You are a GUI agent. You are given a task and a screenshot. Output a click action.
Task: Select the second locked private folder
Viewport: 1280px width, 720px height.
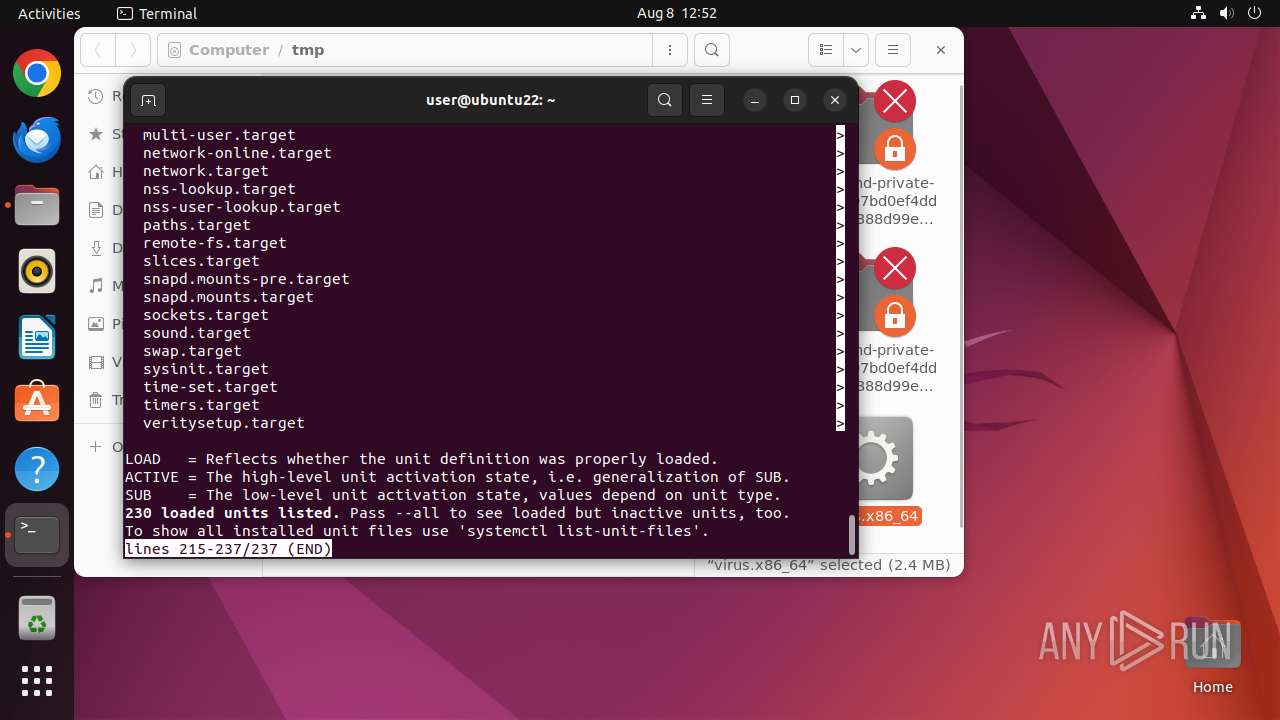coord(895,322)
